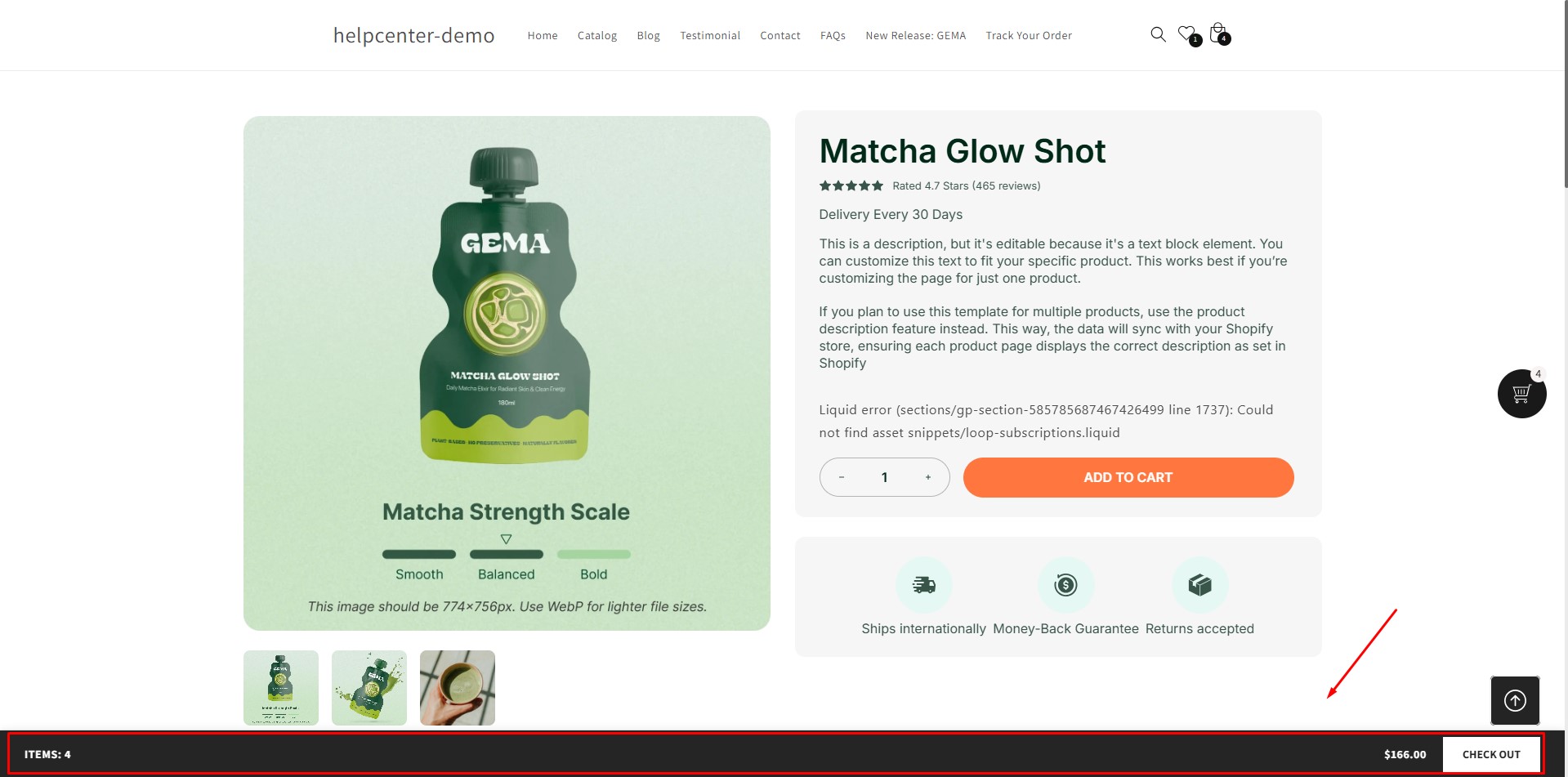
Task: Click the helpcenter-demo store logo
Action: pos(414,35)
